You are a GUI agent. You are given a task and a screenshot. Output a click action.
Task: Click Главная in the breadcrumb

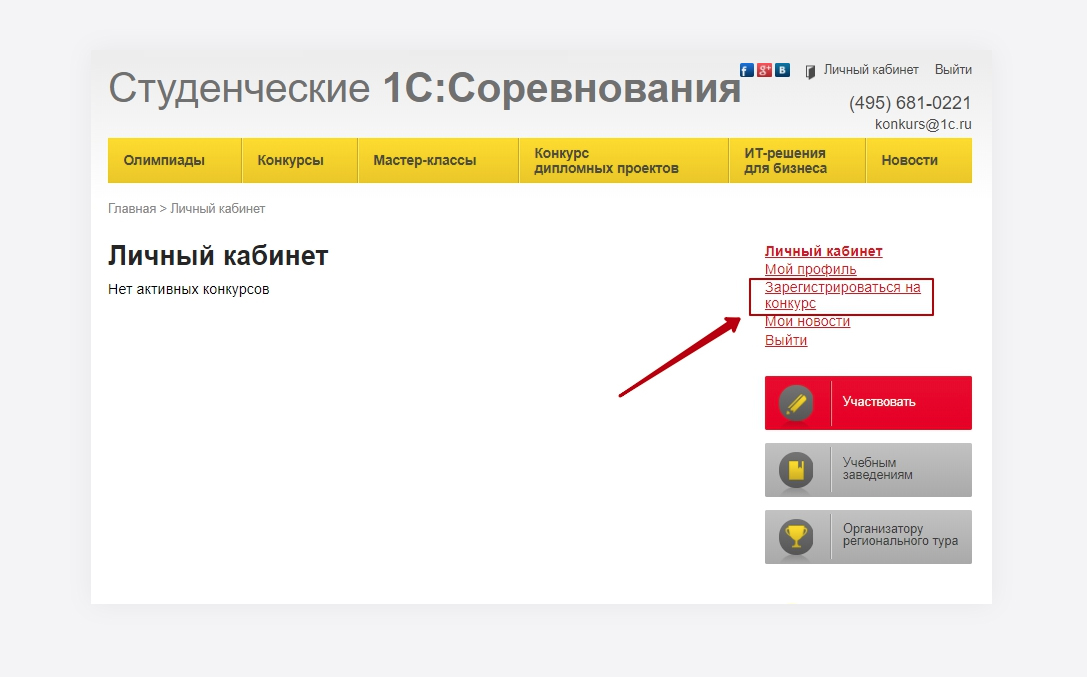tap(131, 209)
